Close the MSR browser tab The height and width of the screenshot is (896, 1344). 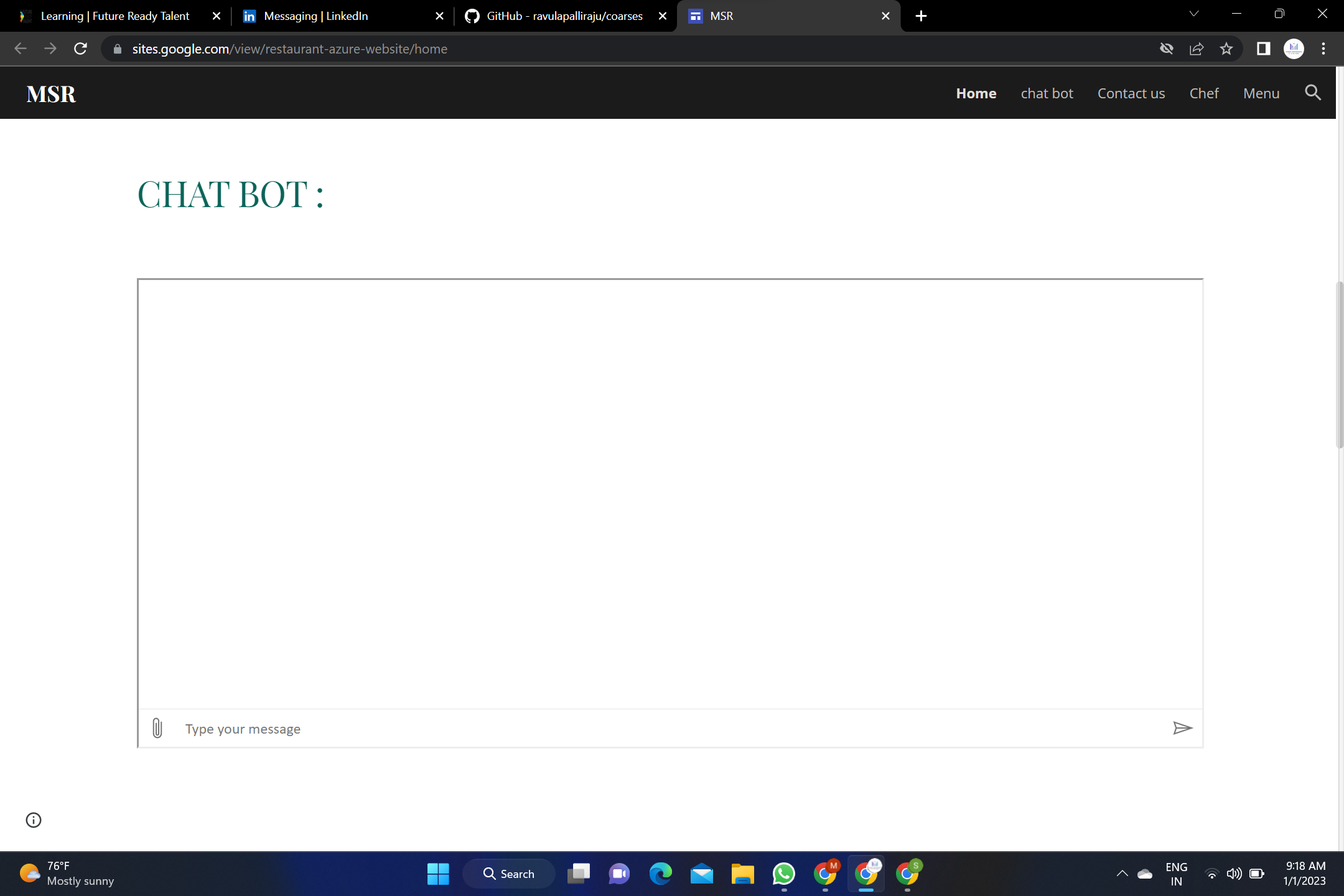pos(885,16)
